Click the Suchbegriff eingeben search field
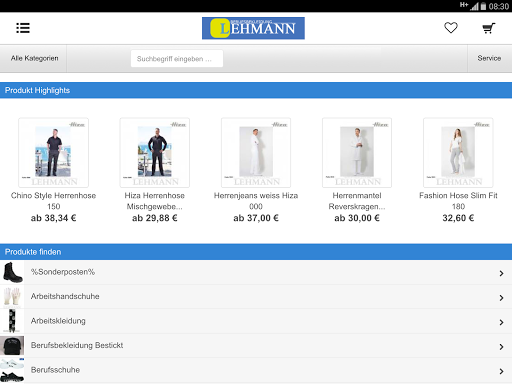 coord(177,59)
